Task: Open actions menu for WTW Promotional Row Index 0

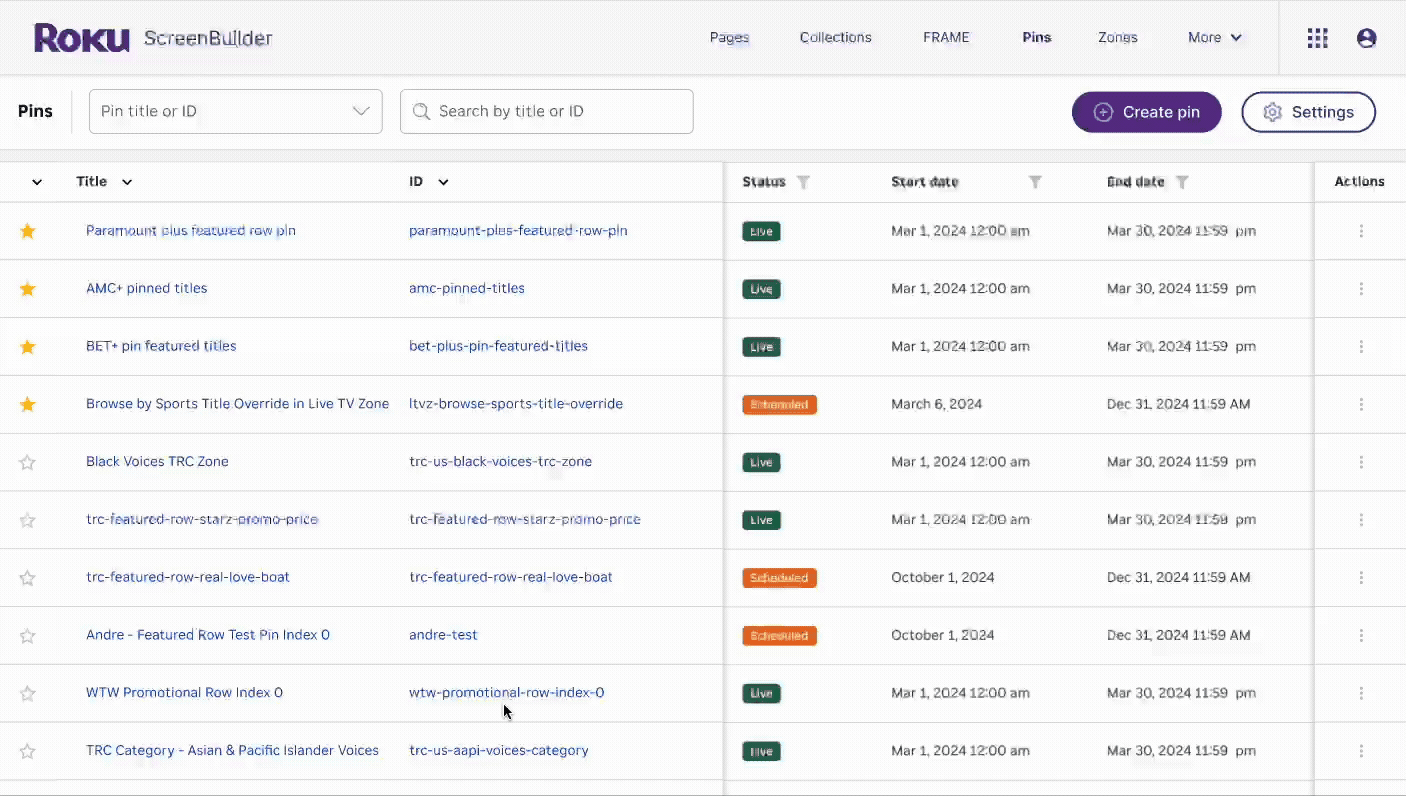Action: [x=1361, y=693]
